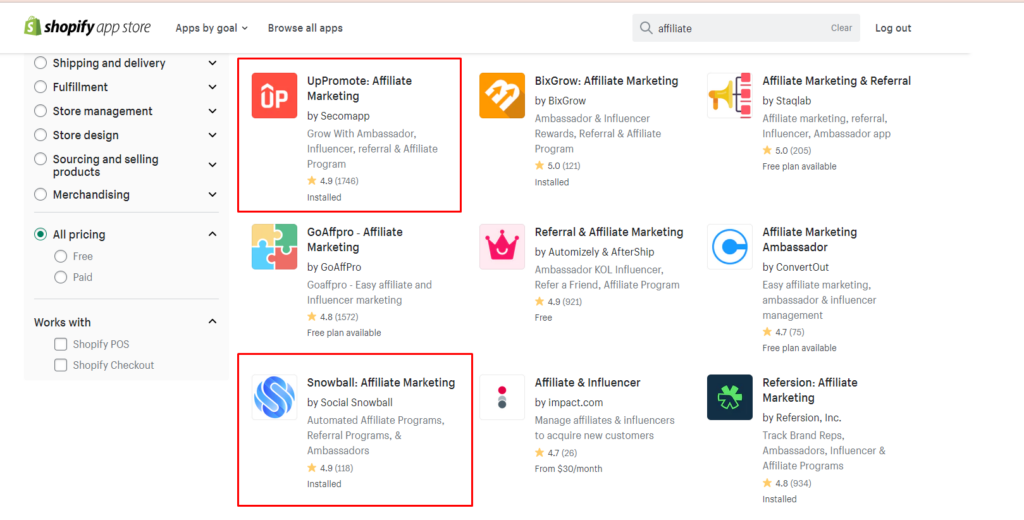
Task: Click the Automizely pink crown app icon
Action: click(x=502, y=247)
